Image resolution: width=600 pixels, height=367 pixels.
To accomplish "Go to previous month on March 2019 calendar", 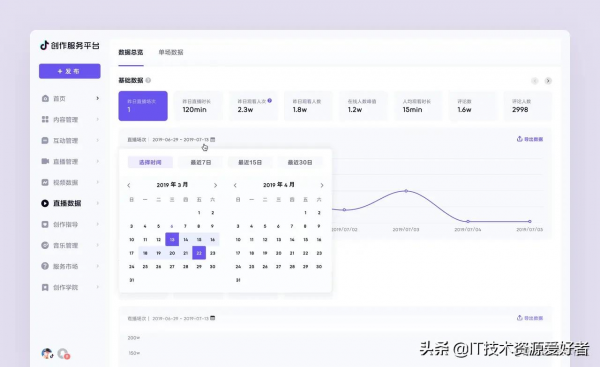I will 129,185.
